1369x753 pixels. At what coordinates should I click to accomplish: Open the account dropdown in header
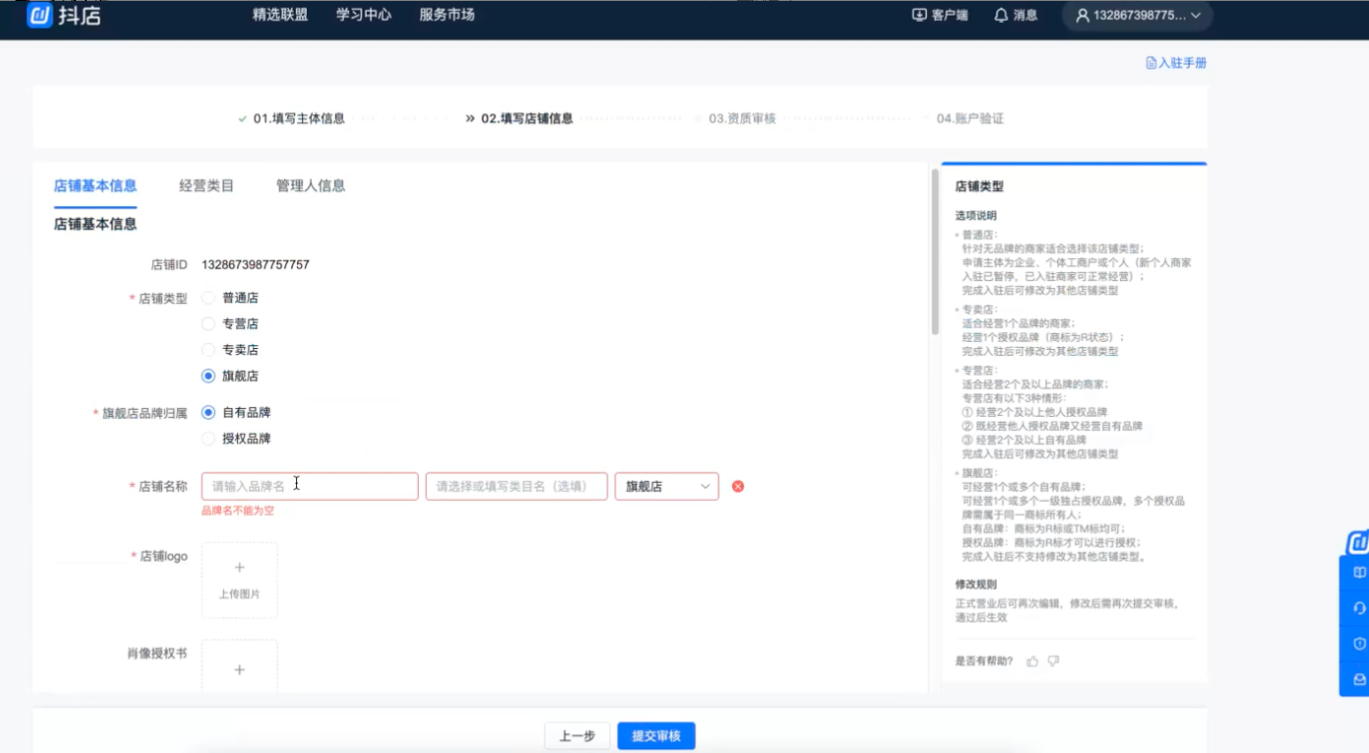1137,15
